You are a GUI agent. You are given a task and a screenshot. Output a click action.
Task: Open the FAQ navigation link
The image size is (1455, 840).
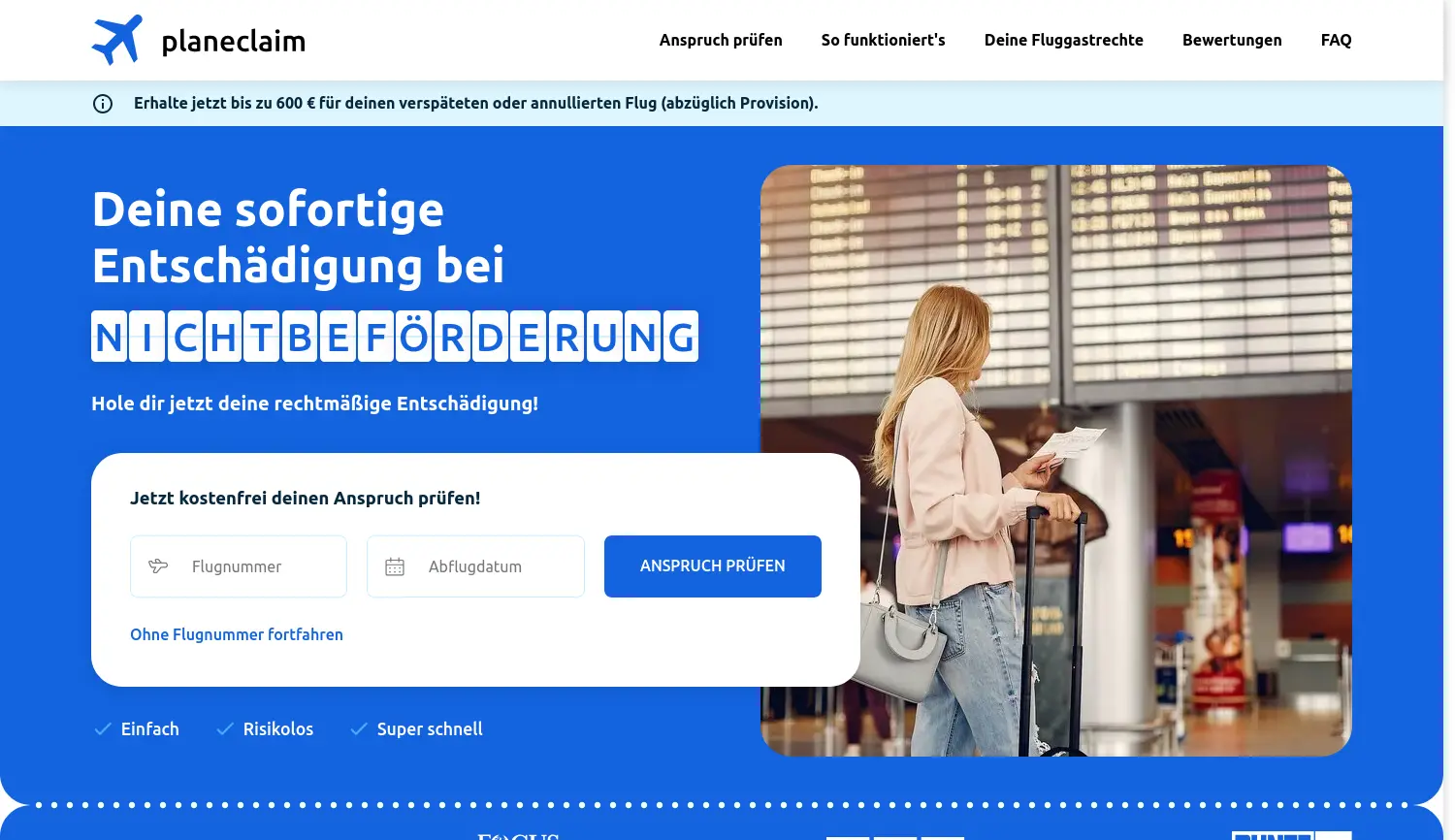(x=1337, y=40)
